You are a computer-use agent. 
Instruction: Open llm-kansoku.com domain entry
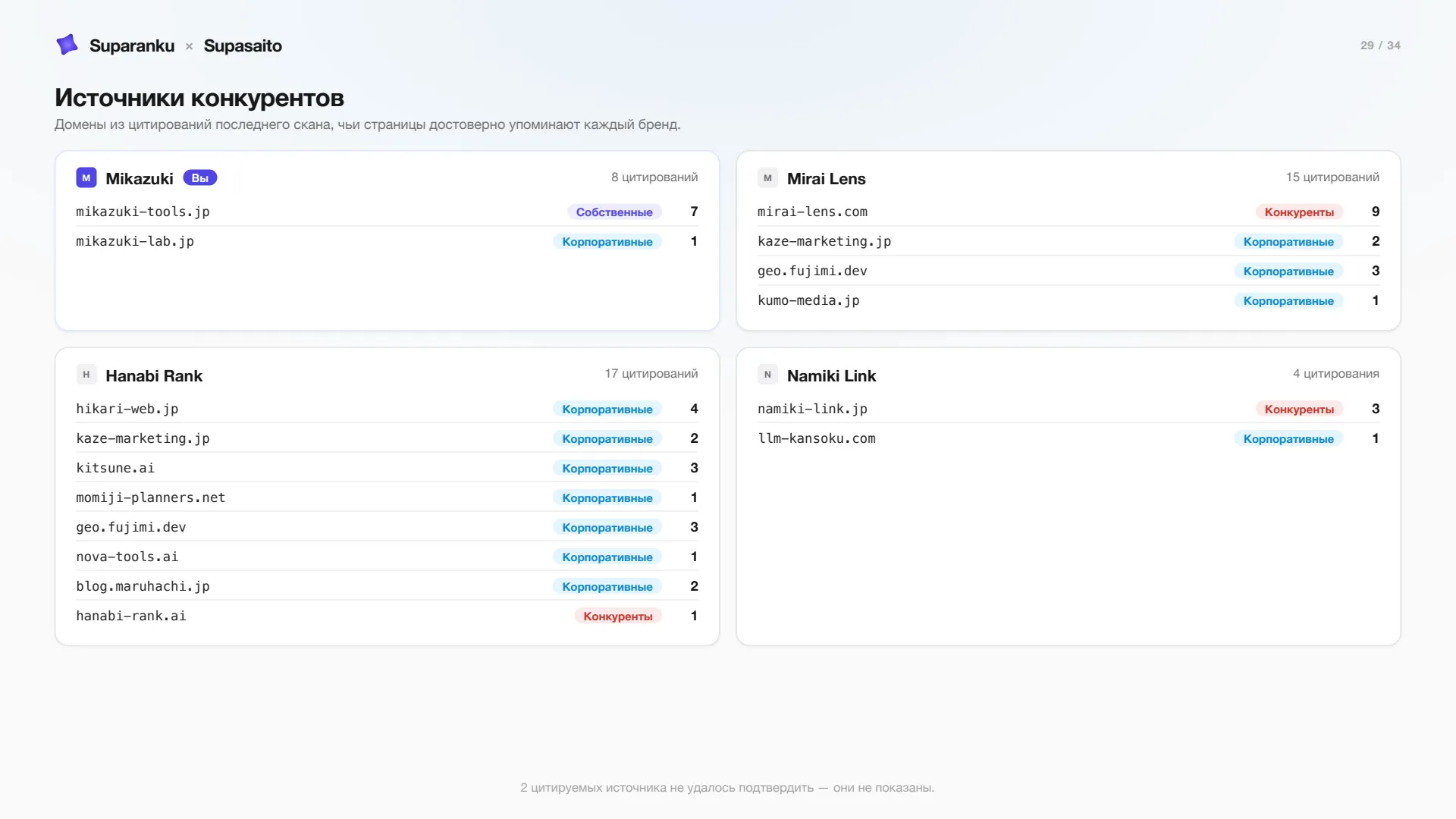tap(817, 438)
